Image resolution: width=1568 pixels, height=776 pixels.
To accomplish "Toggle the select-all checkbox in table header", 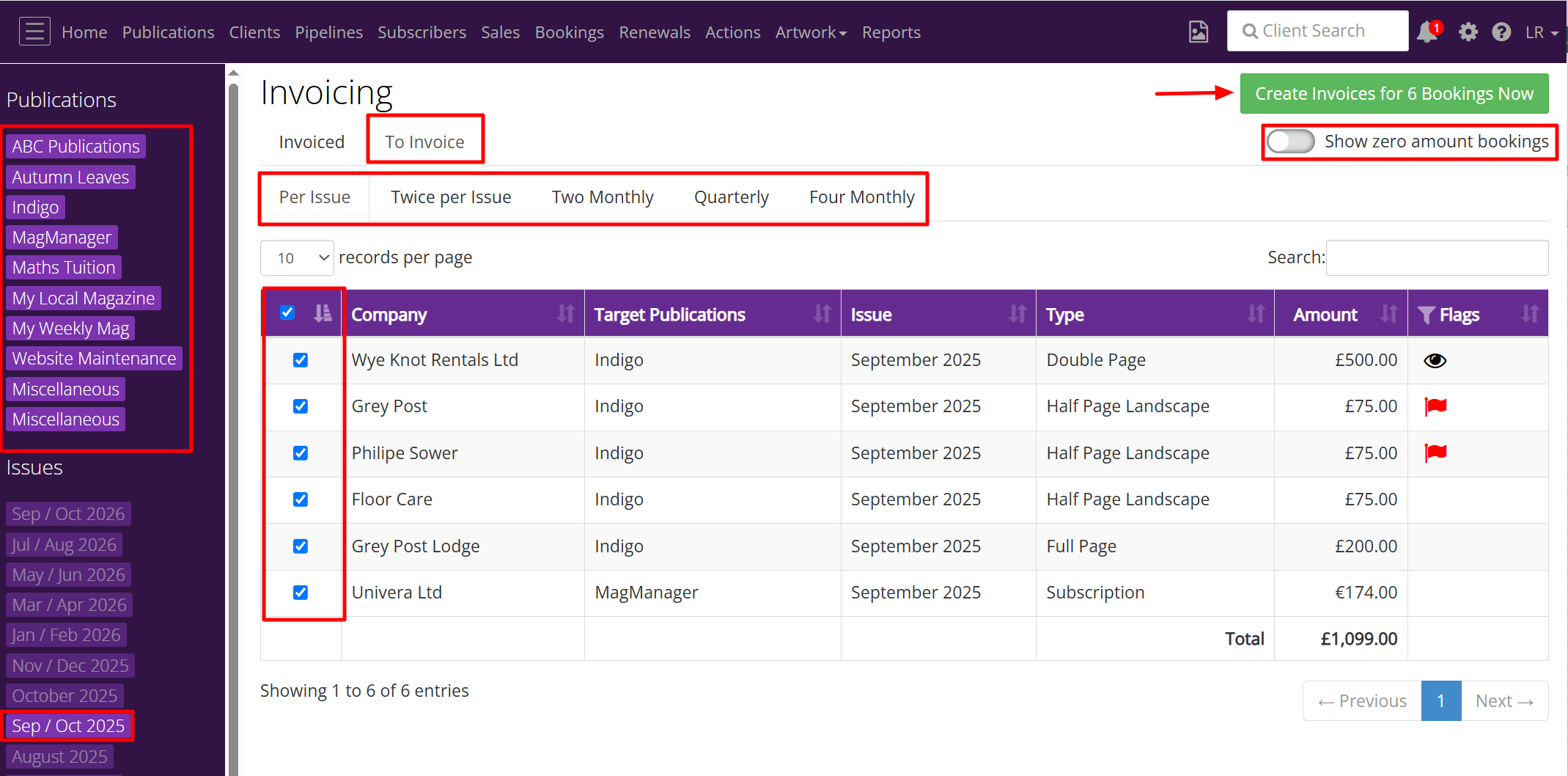I will pyautogui.click(x=287, y=312).
